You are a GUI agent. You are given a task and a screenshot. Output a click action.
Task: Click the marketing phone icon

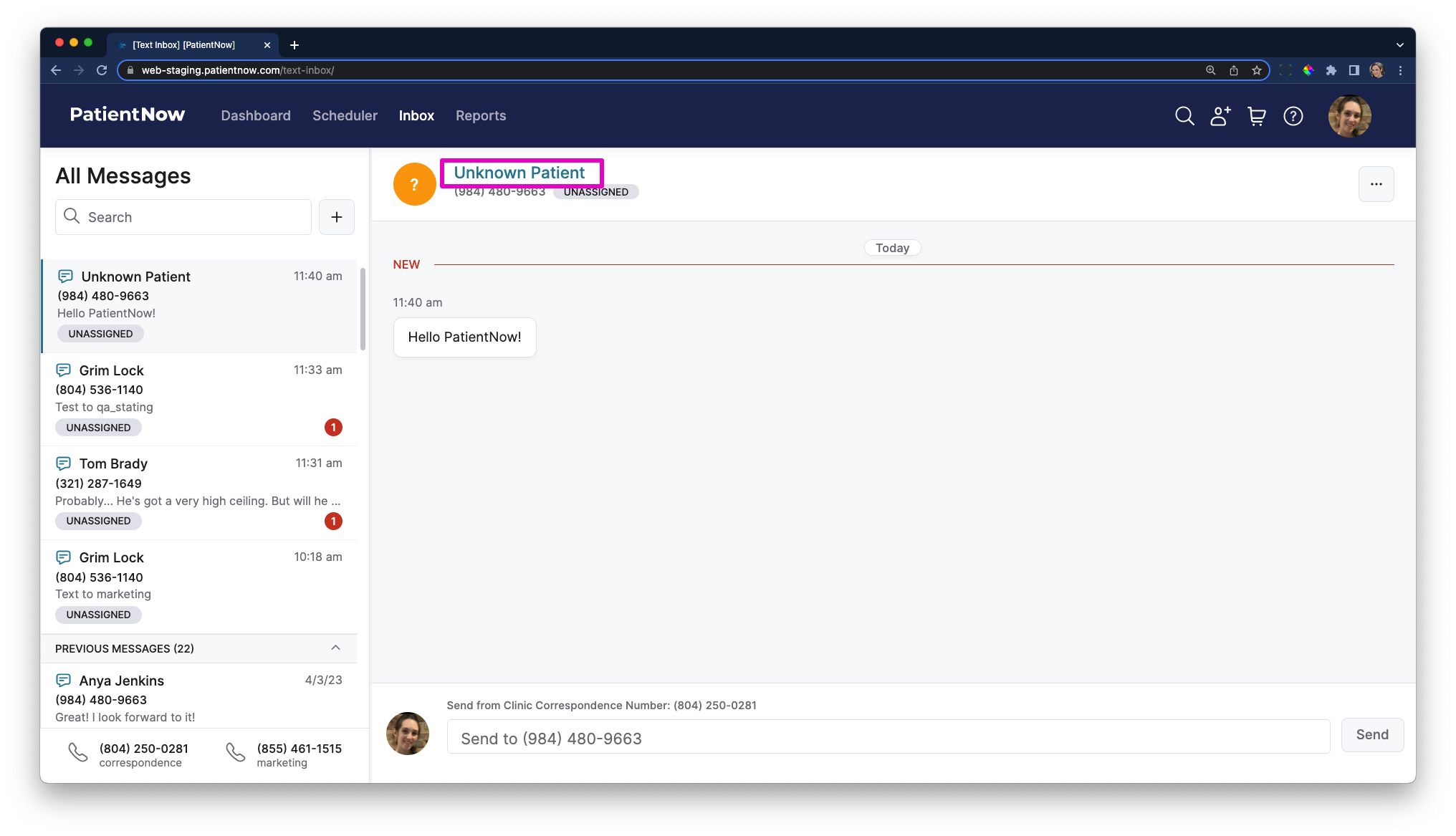pos(235,752)
